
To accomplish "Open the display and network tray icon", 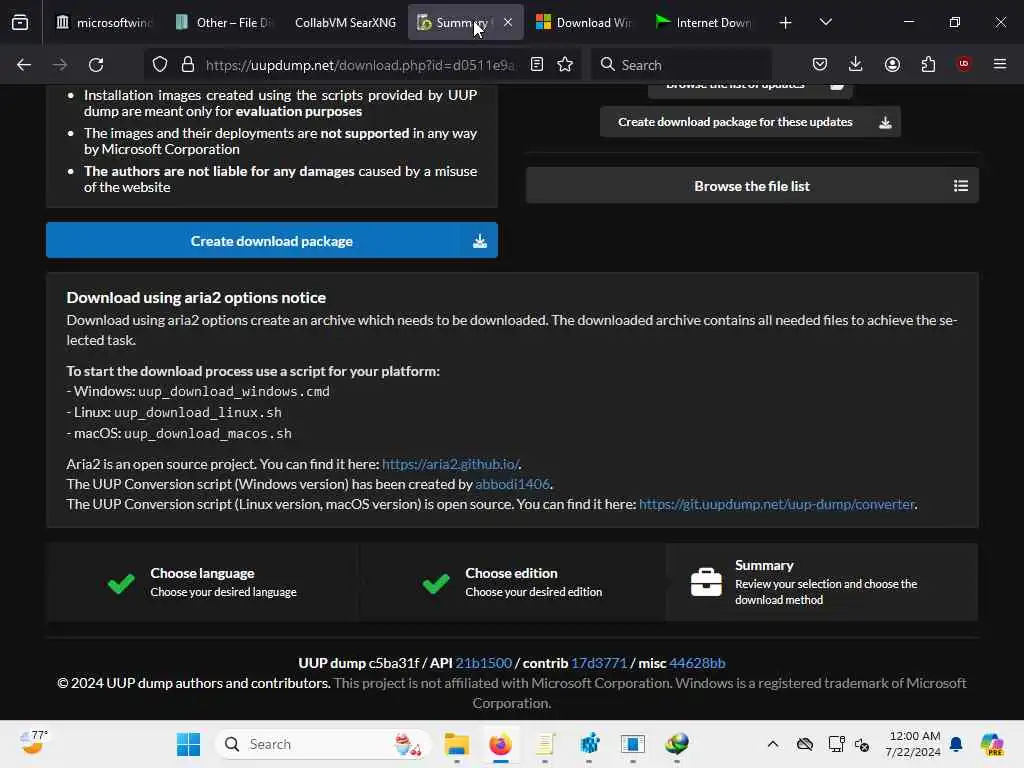I will coord(836,744).
